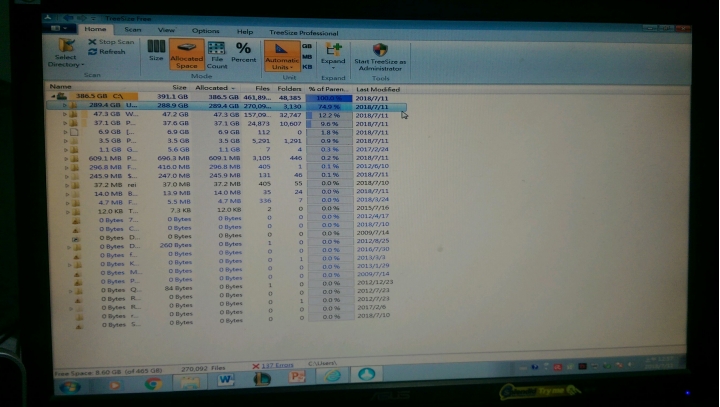Open the application file menu button
720x407 pixels.
(x=58, y=28)
